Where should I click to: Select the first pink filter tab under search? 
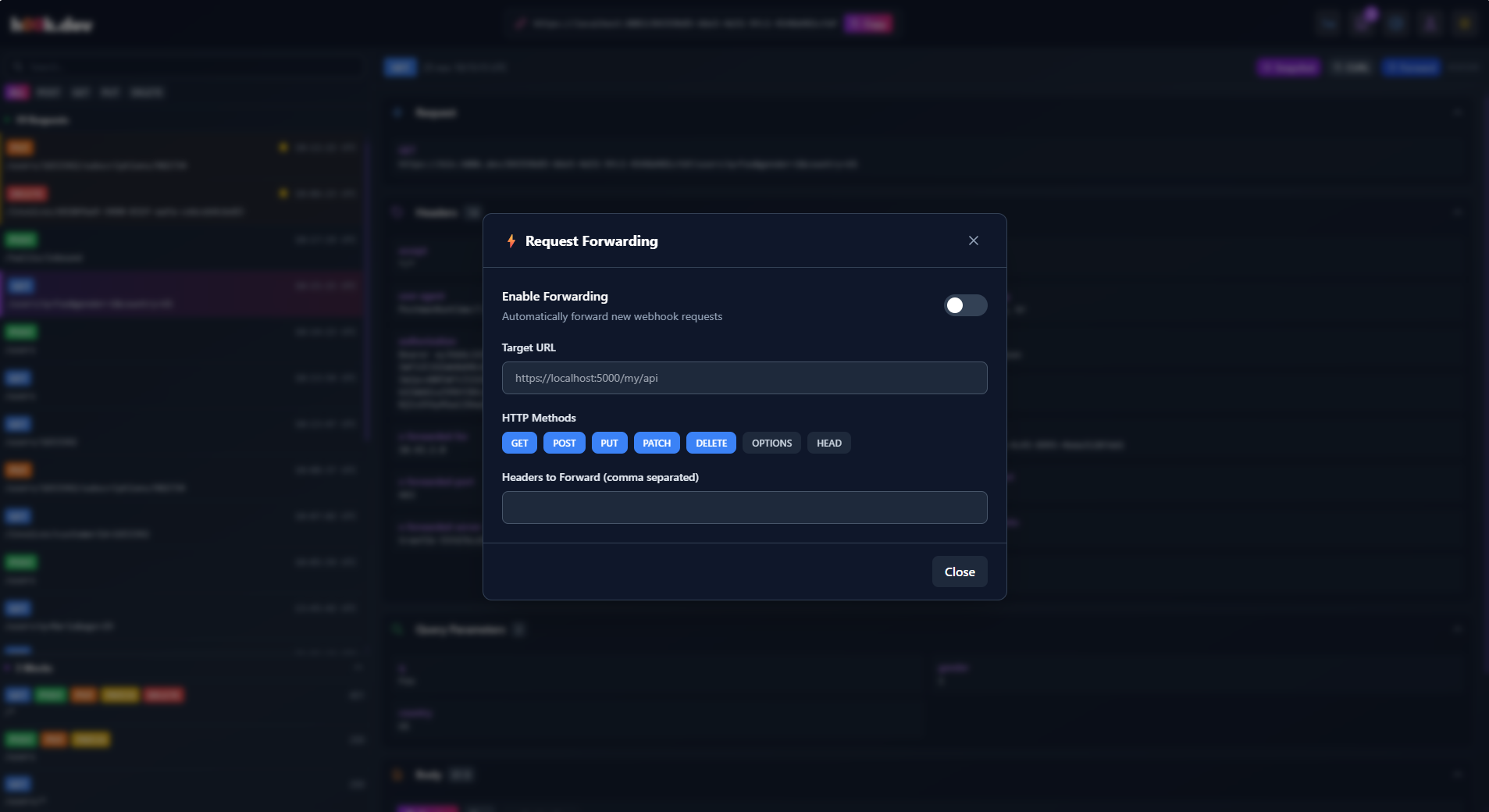[16, 92]
